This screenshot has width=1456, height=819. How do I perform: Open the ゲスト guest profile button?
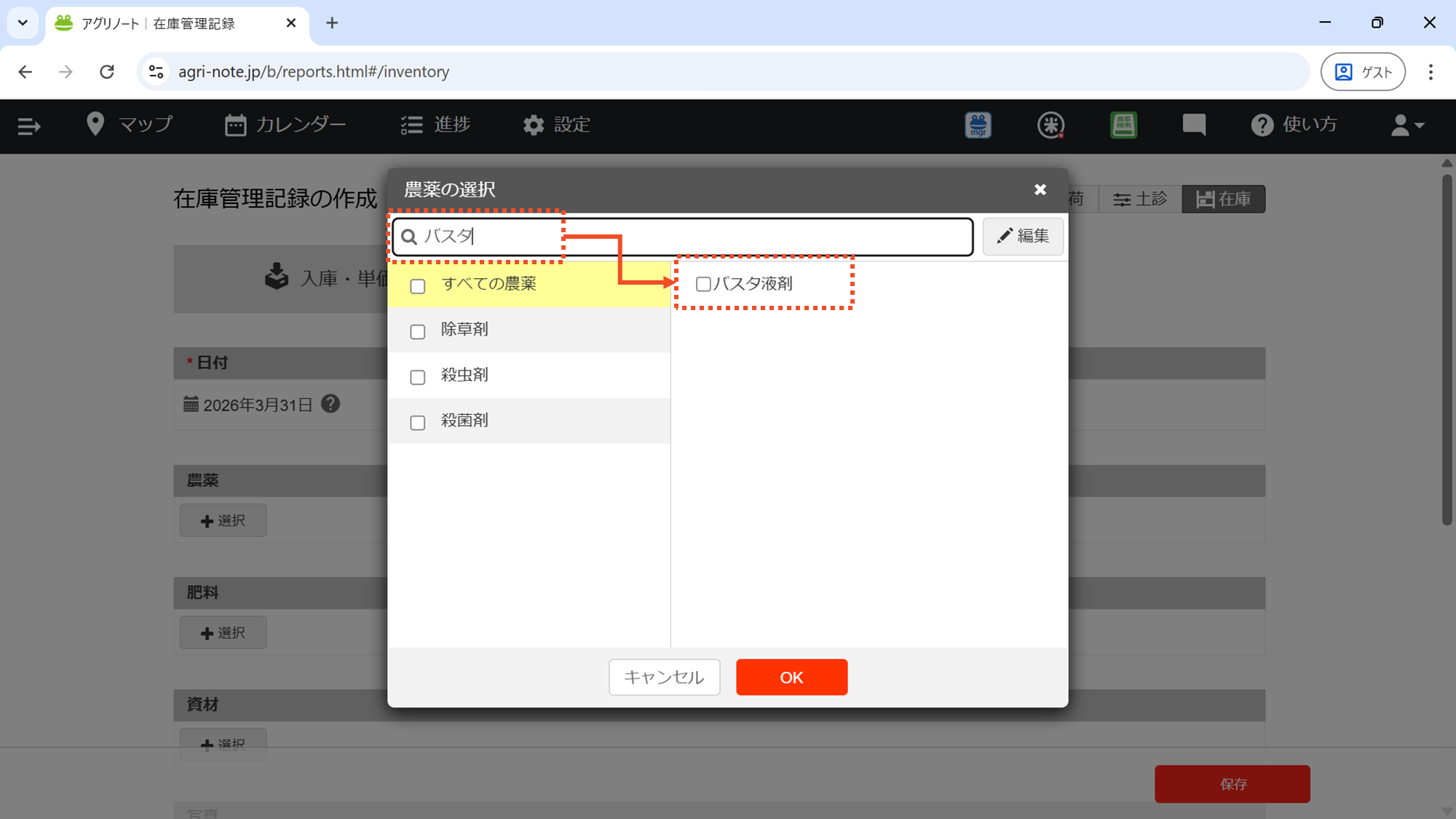point(1363,71)
